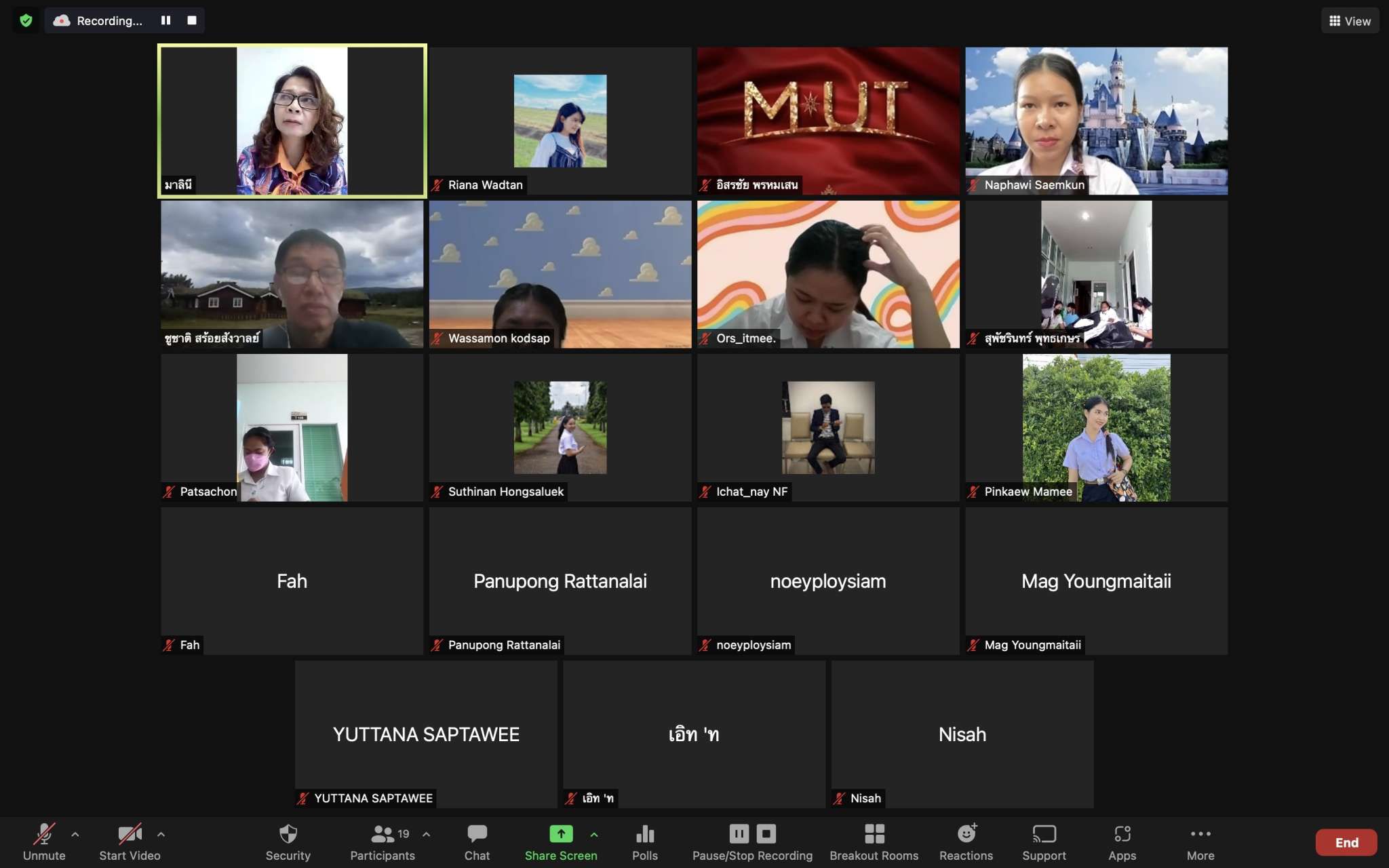Stop recording via bottom toolbar stop button
The height and width of the screenshot is (868, 1389).
(766, 833)
